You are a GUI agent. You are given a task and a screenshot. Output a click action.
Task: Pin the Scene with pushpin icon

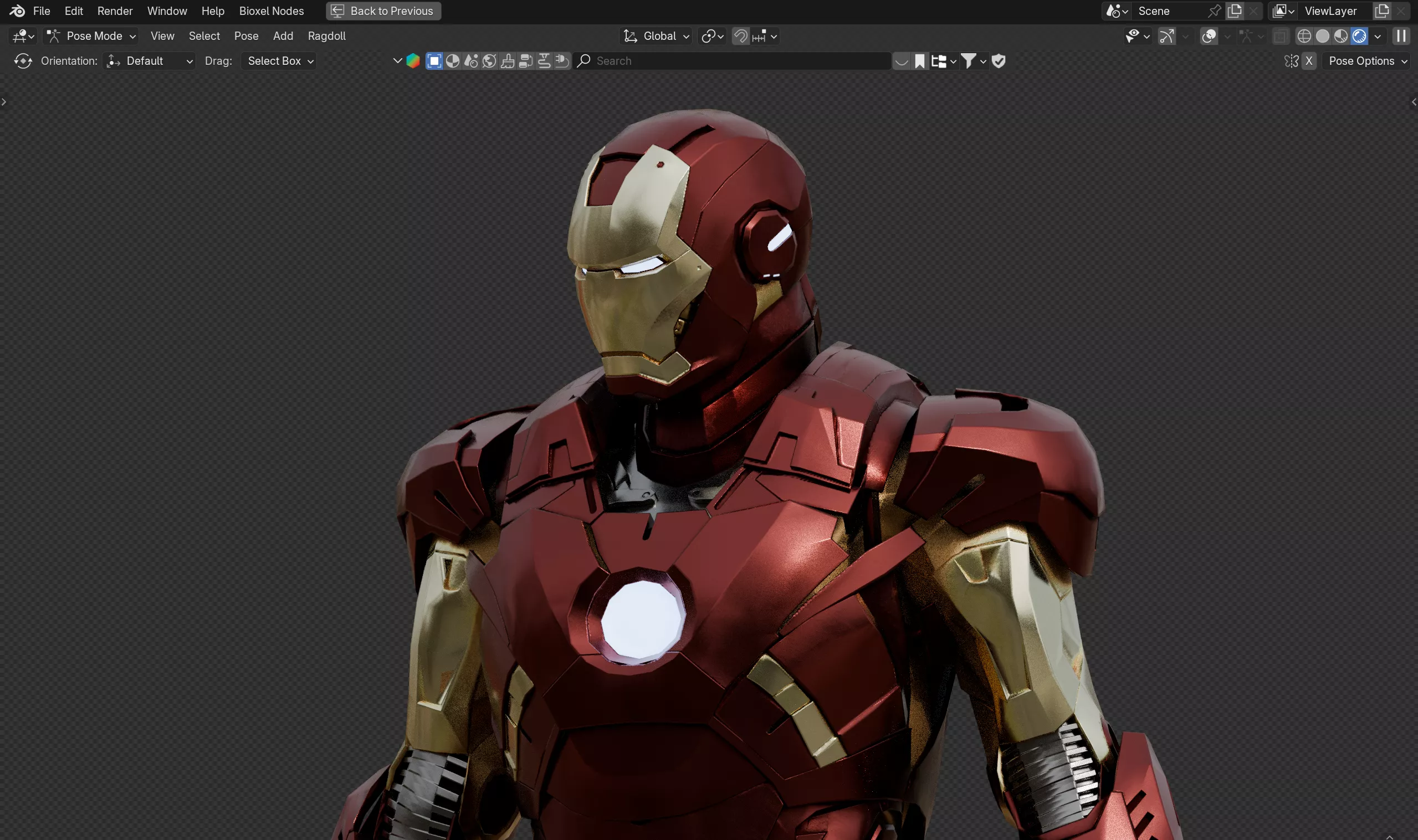coord(1214,11)
